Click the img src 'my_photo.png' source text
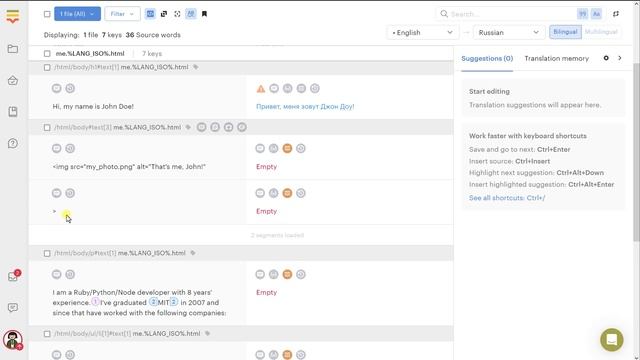The width and height of the screenshot is (640, 360). (129, 167)
